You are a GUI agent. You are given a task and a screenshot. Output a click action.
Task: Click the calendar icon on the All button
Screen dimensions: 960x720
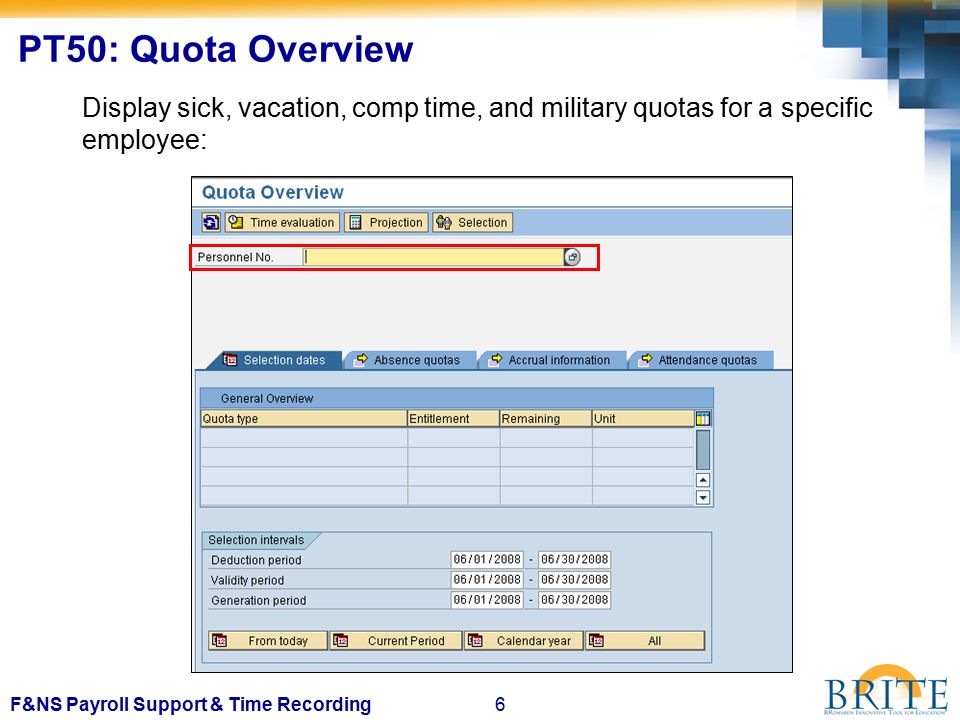[x=596, y=641]
